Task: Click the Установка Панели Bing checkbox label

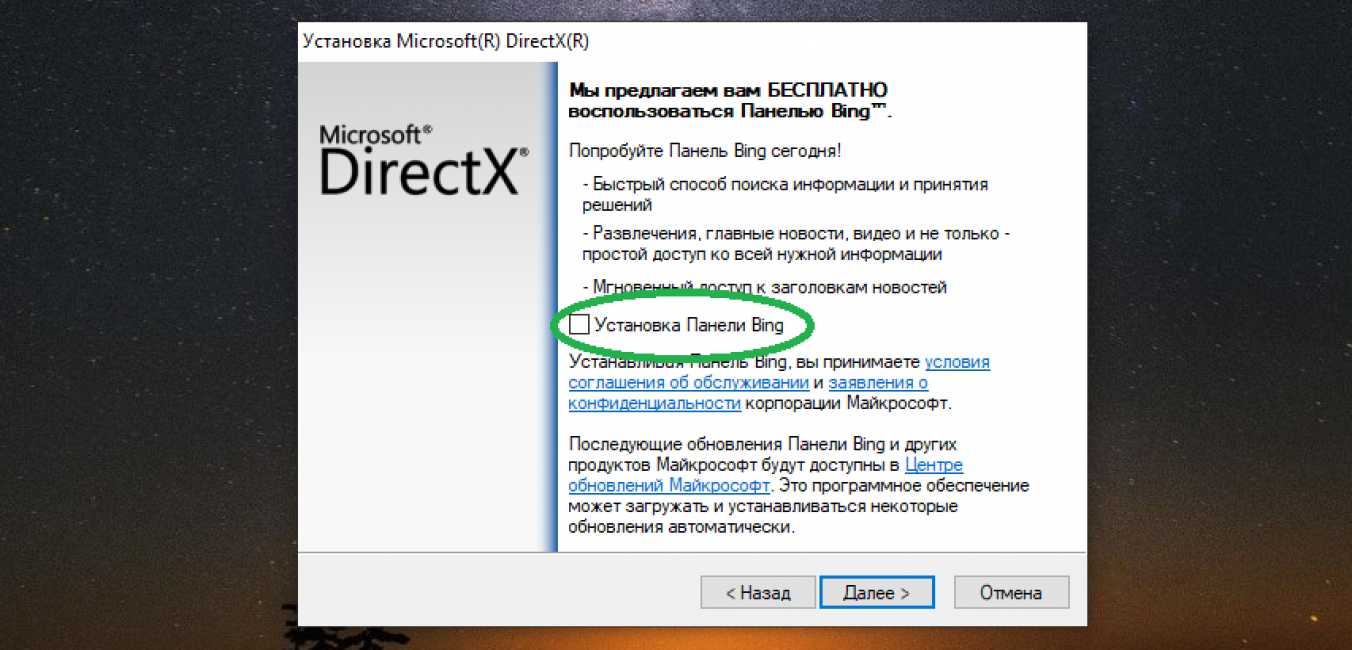Action: point(689,325)
